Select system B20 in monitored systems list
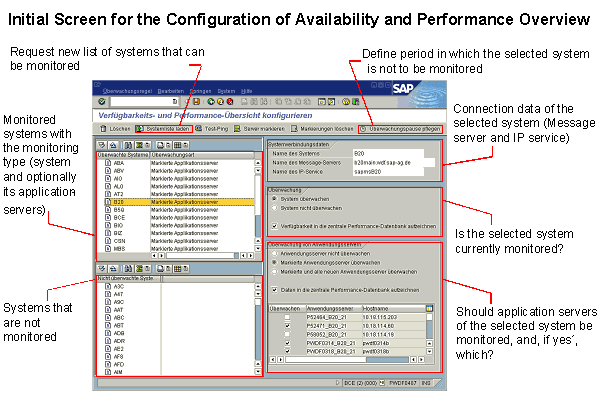 click(179, 202)
